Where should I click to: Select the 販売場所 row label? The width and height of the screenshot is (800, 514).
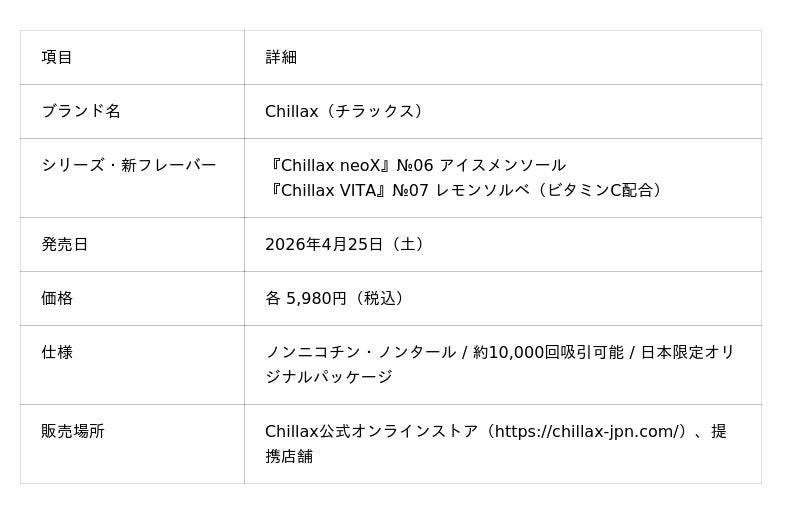(73, 431)
